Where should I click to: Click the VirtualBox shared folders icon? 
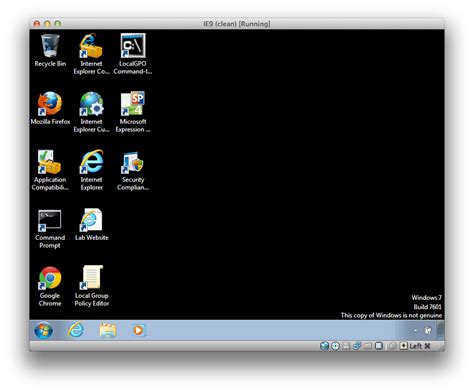point(368,346)
